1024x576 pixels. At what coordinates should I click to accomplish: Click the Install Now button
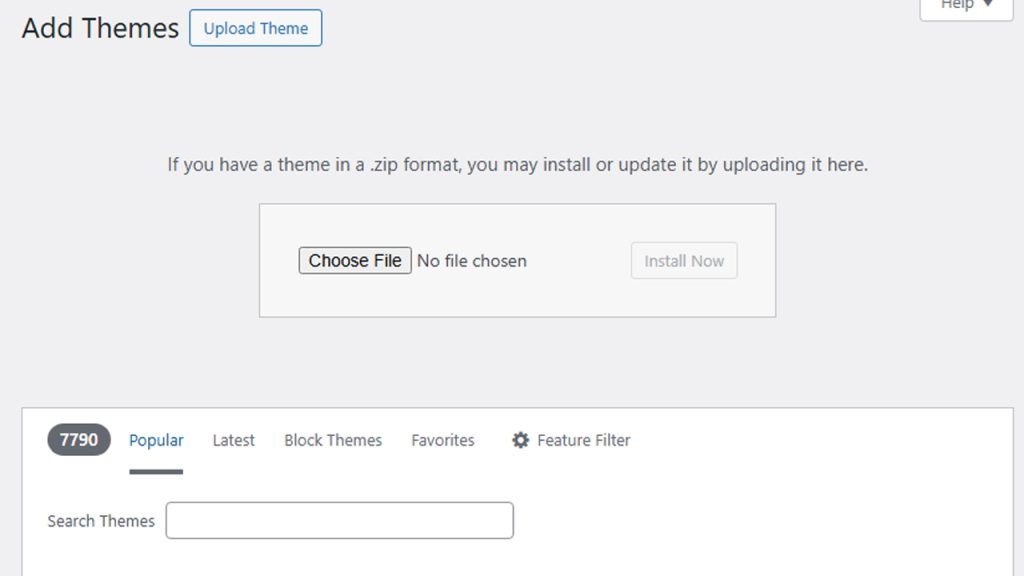tap(684, 260)
